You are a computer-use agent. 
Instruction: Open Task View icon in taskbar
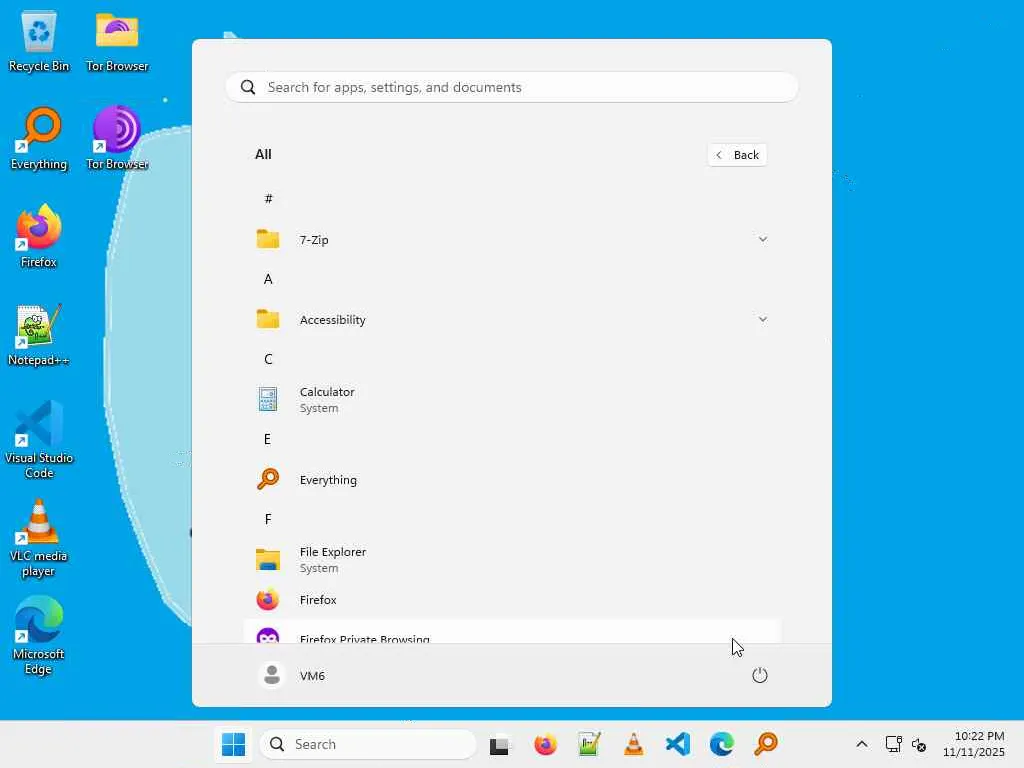click(x=500, y=744)
